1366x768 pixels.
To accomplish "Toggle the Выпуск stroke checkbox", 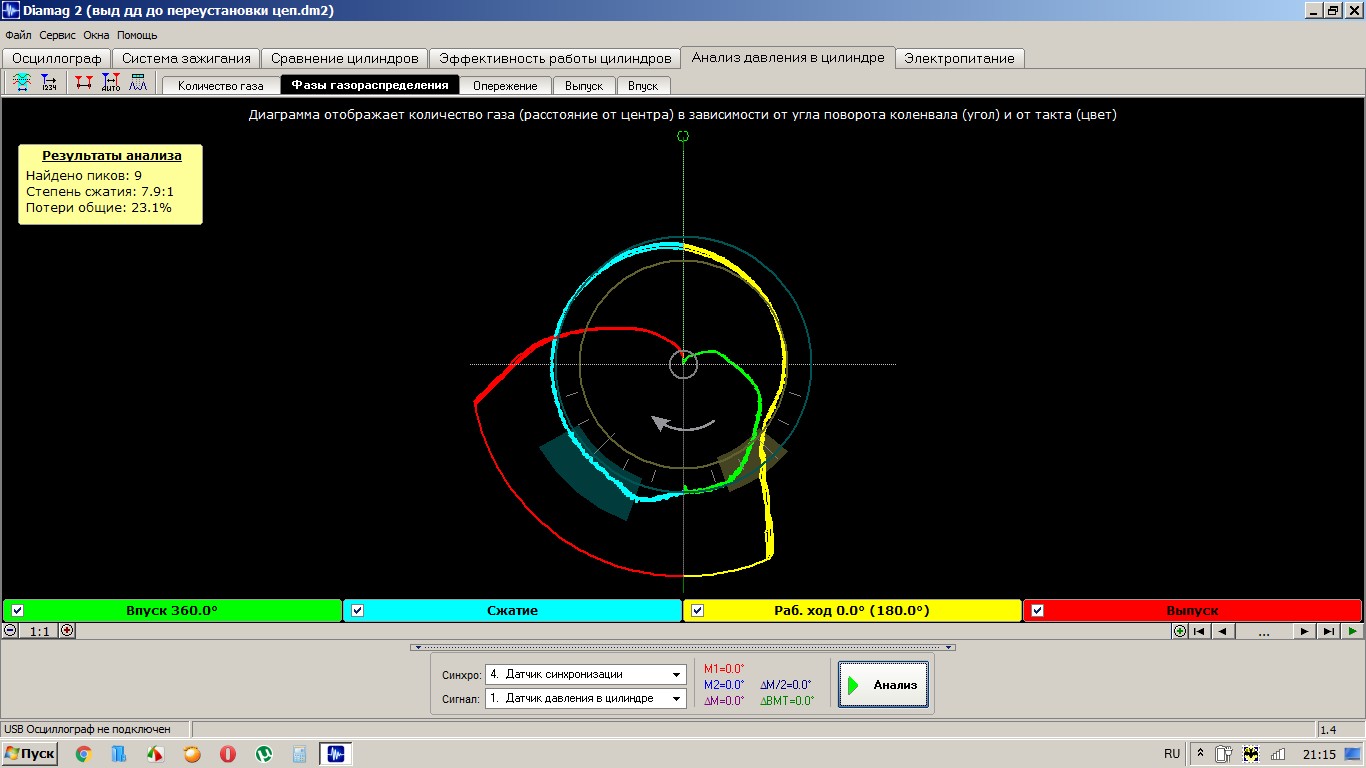I will [1037, 610].
